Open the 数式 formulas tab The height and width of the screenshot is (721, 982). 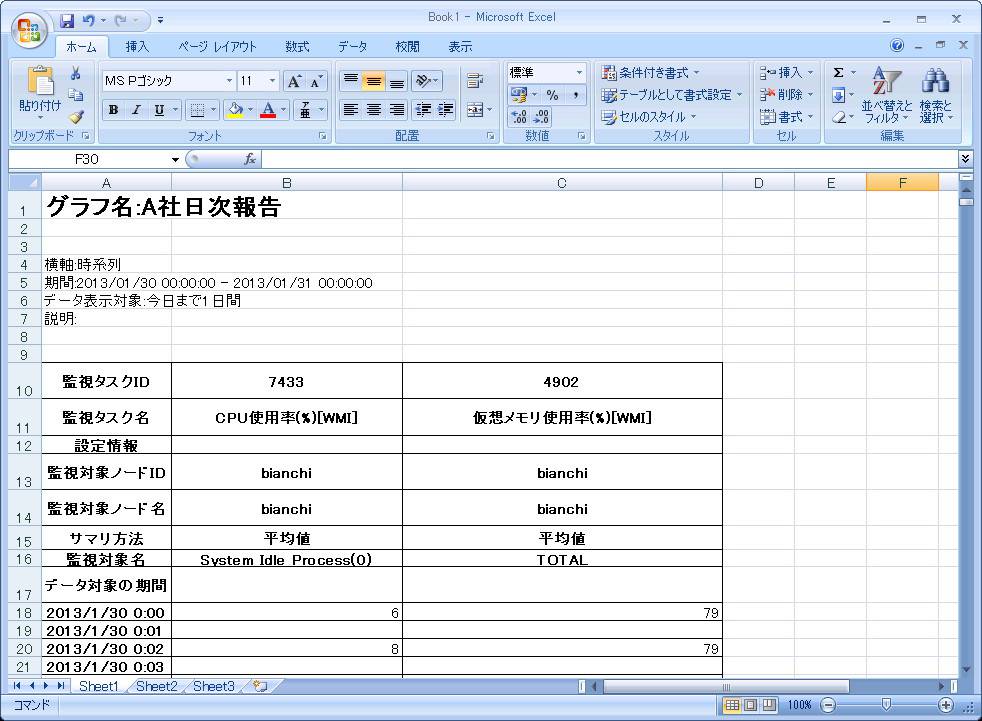tap(297, 46)
